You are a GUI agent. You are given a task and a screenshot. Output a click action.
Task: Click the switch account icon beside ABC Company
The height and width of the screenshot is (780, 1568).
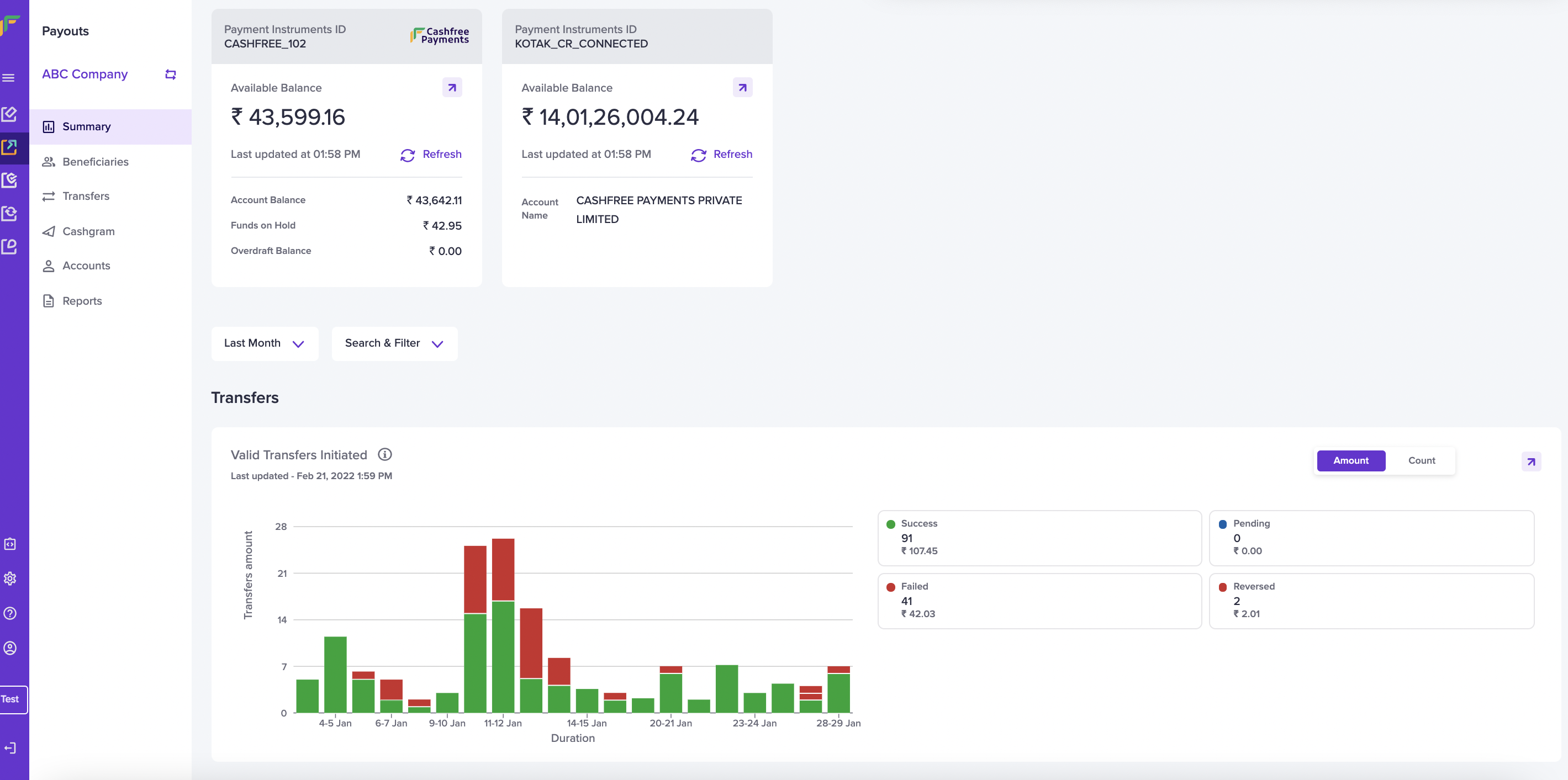tap(171, 74)
